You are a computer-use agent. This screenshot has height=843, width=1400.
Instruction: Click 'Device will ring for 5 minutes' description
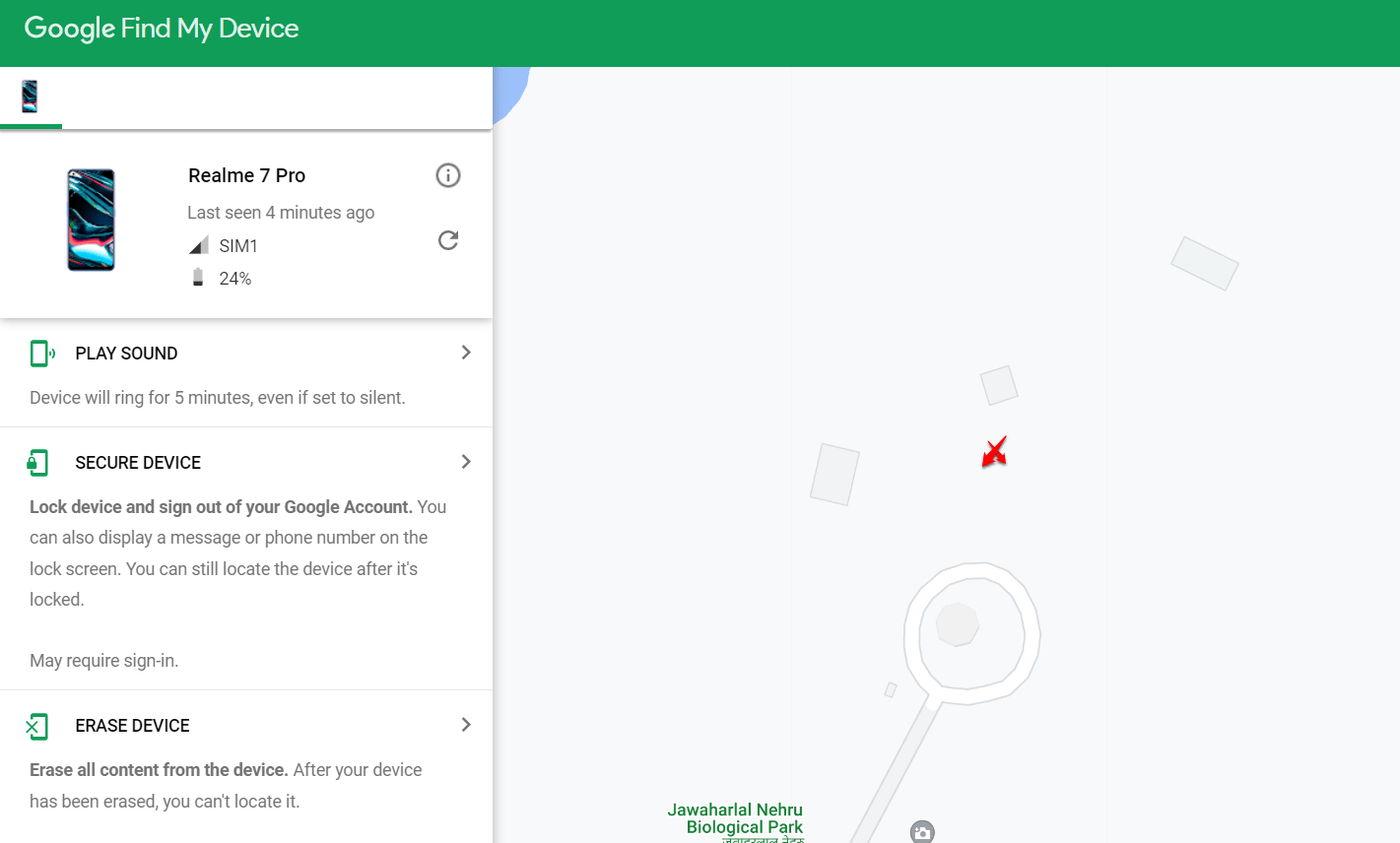(x=218, y=398)
